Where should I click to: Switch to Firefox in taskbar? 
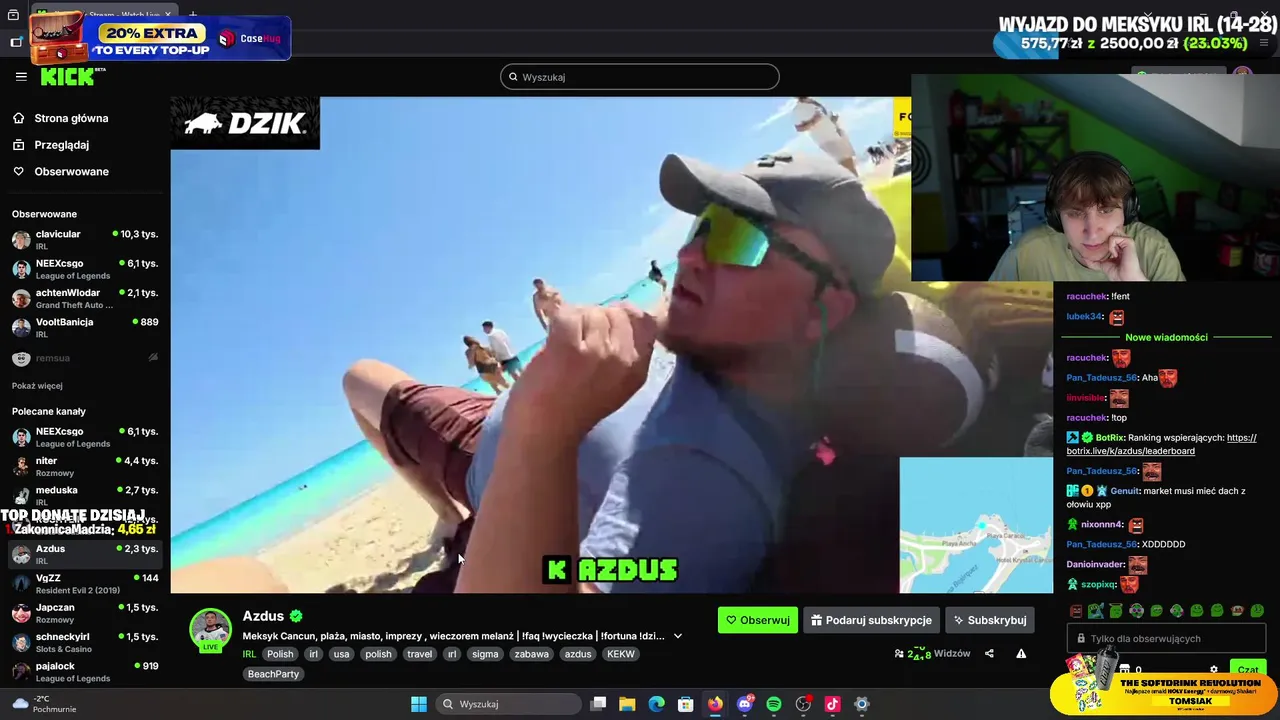[x=715, y=704]
